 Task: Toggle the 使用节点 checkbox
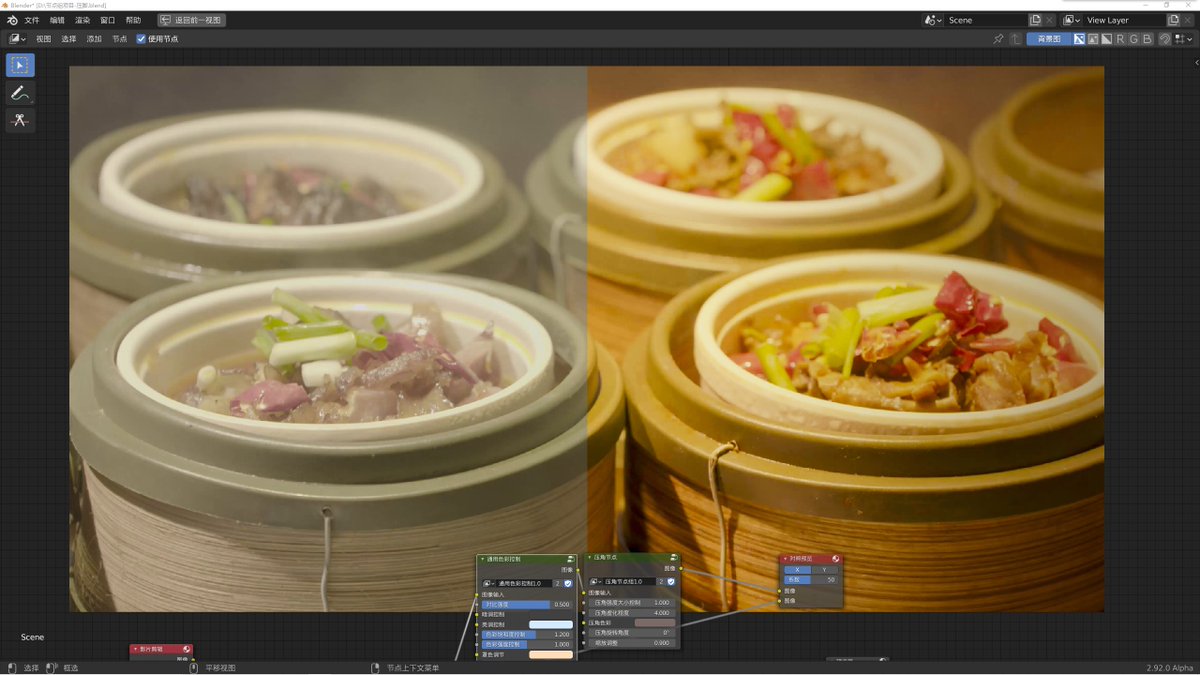(x=141, y=39)
